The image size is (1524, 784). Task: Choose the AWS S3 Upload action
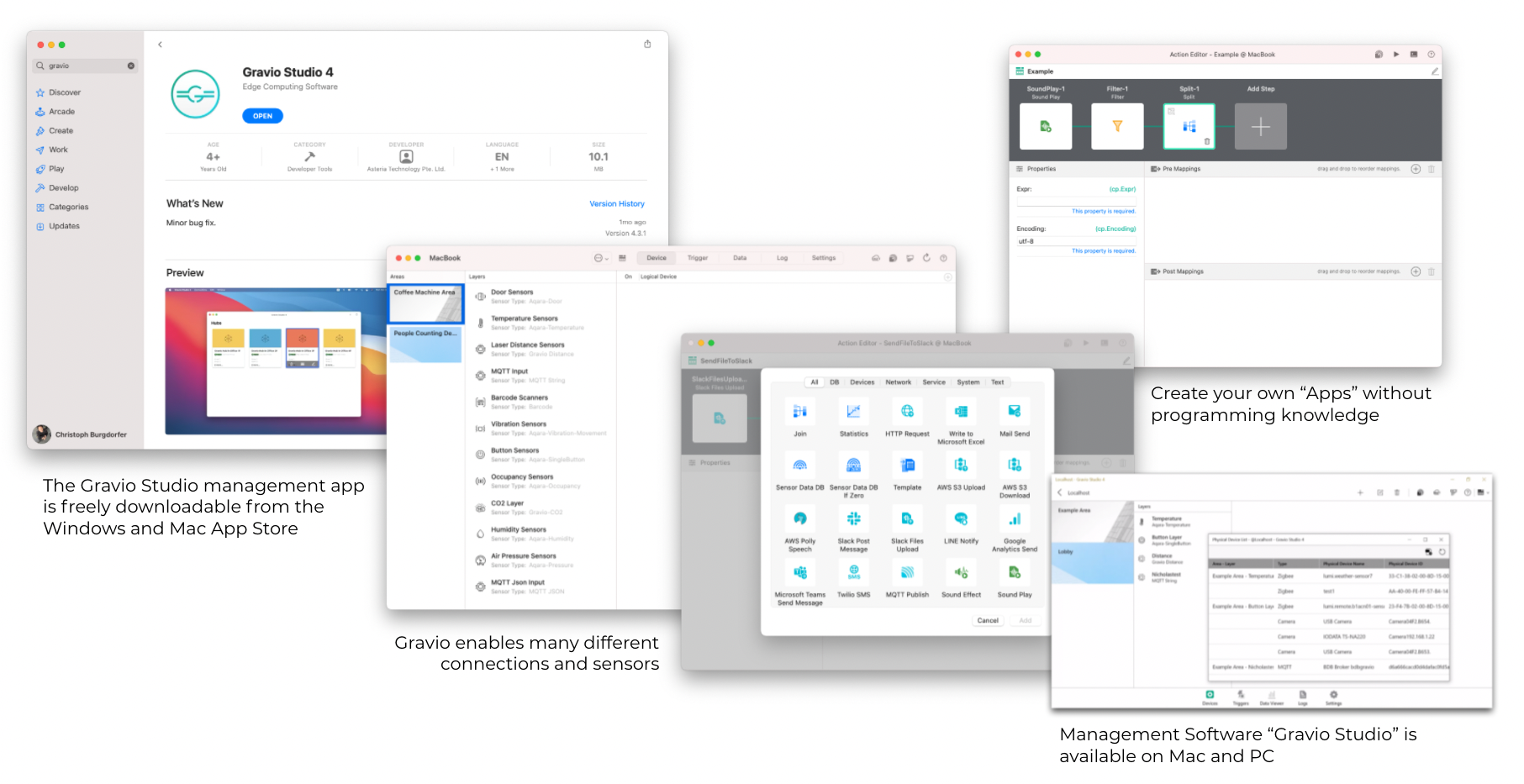tap(961, 465)
